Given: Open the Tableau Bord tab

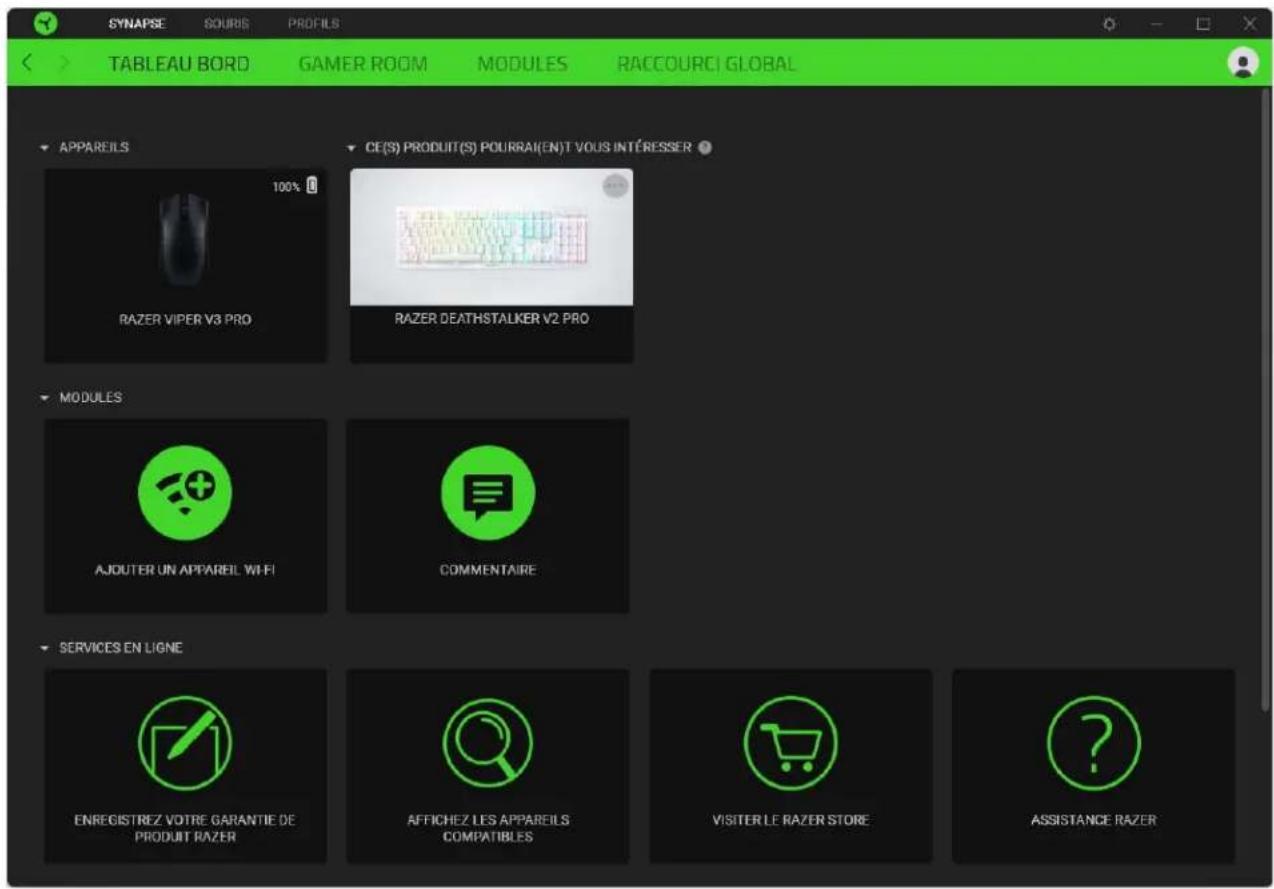Looking at the screenshot, I should pos(179,64).
